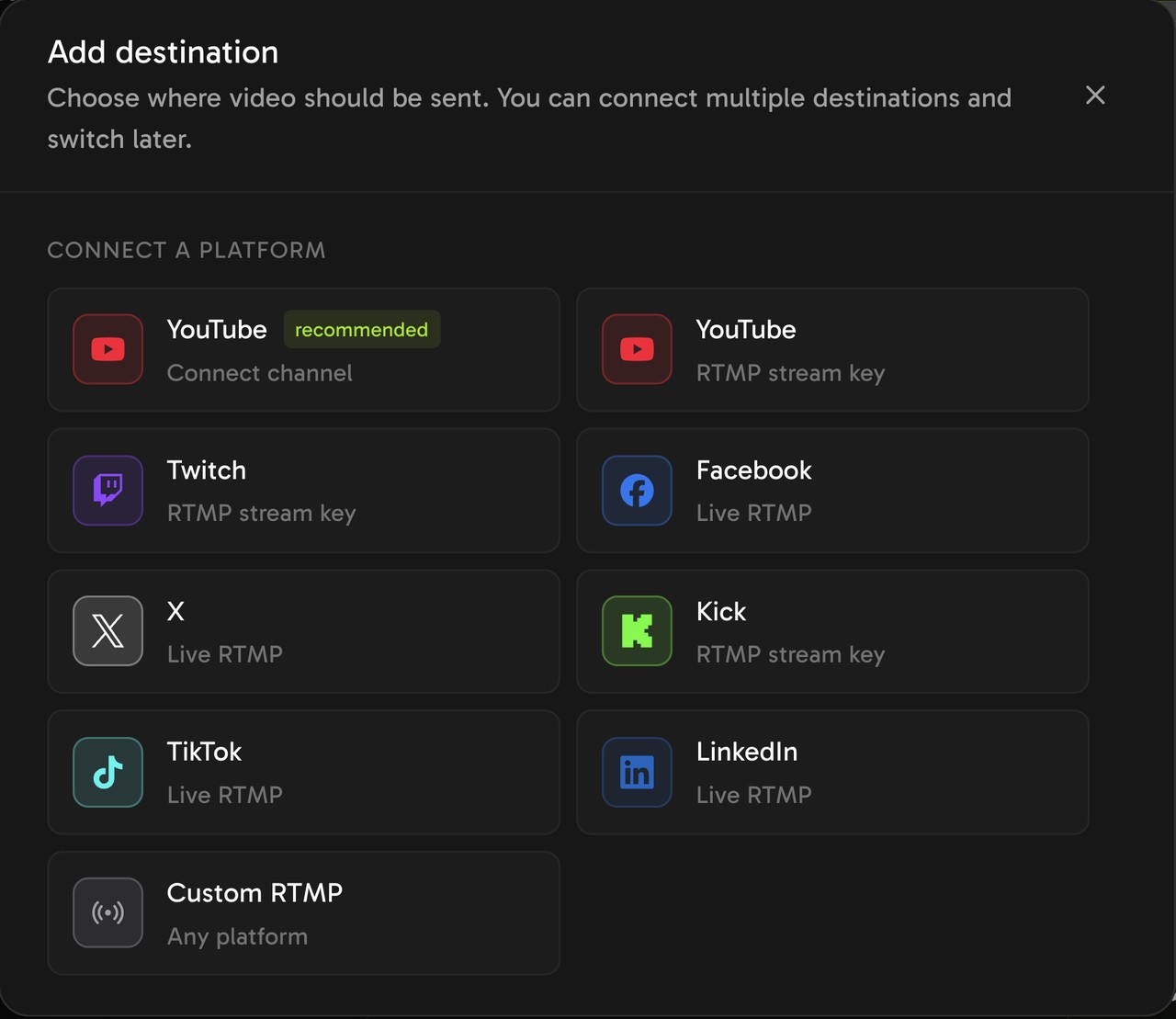
Task: Choose the TikTok logo icon
Action: 108,773
